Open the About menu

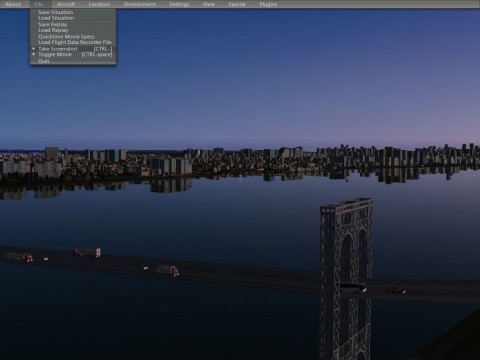[x=13, y=4]
